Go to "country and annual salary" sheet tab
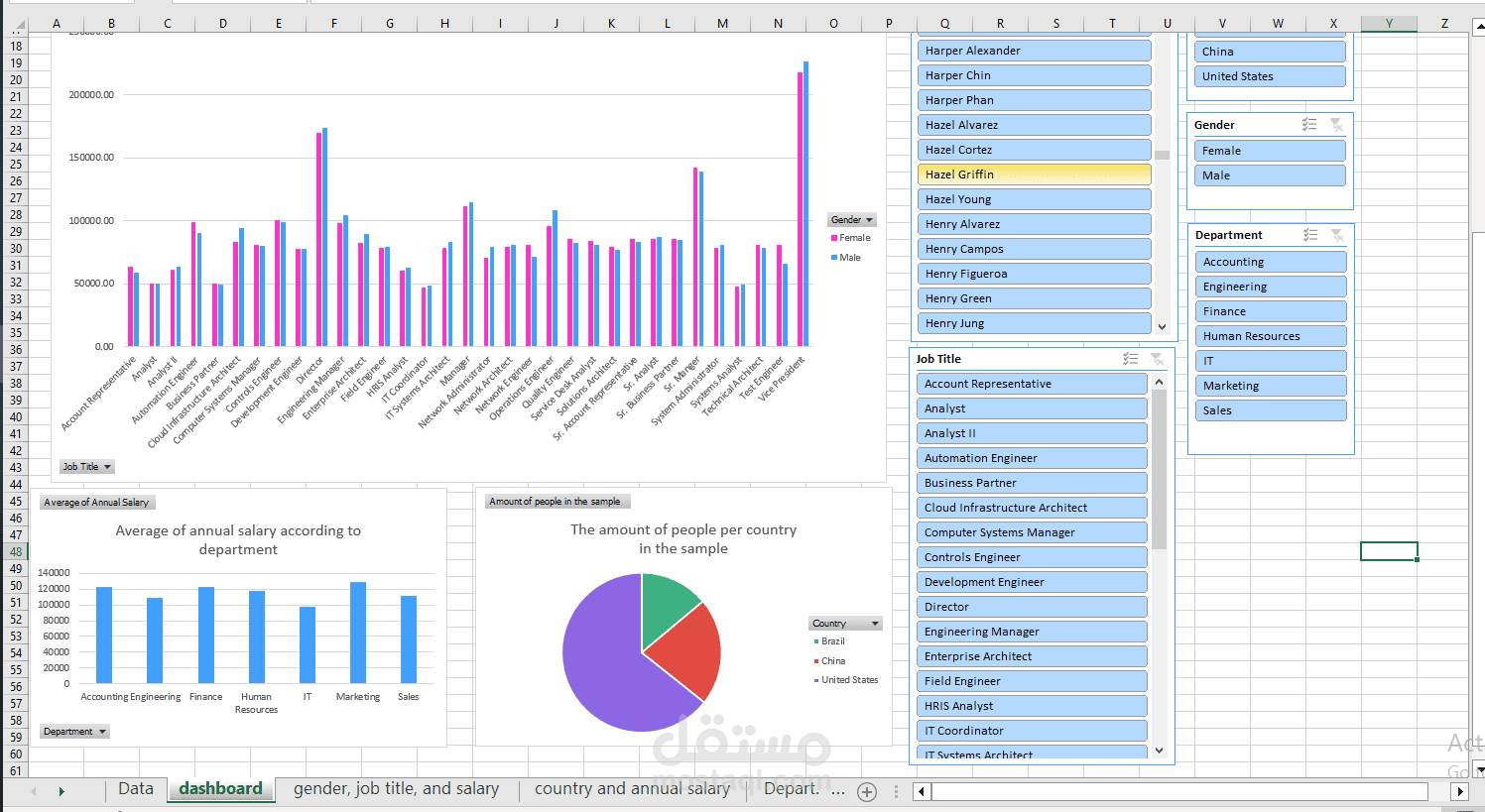Image resolution: width=1485 pixels, height=812 pixels. tap(632, 789)
